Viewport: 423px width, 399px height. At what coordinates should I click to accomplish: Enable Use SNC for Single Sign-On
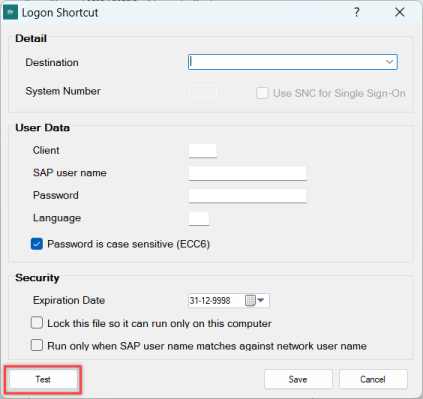click(262, 93)
